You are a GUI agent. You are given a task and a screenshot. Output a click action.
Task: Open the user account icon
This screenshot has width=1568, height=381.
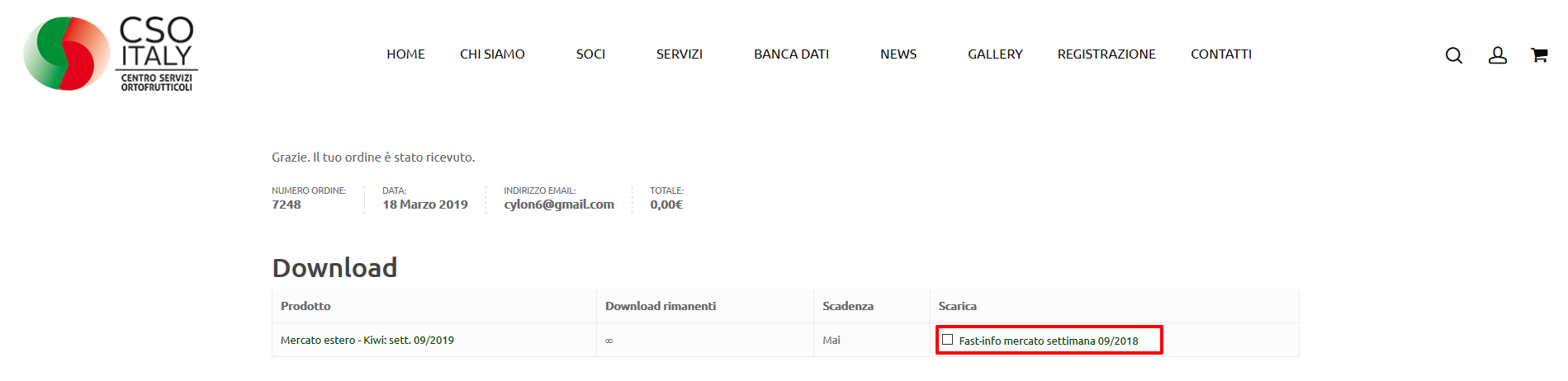click(1498, 55)
